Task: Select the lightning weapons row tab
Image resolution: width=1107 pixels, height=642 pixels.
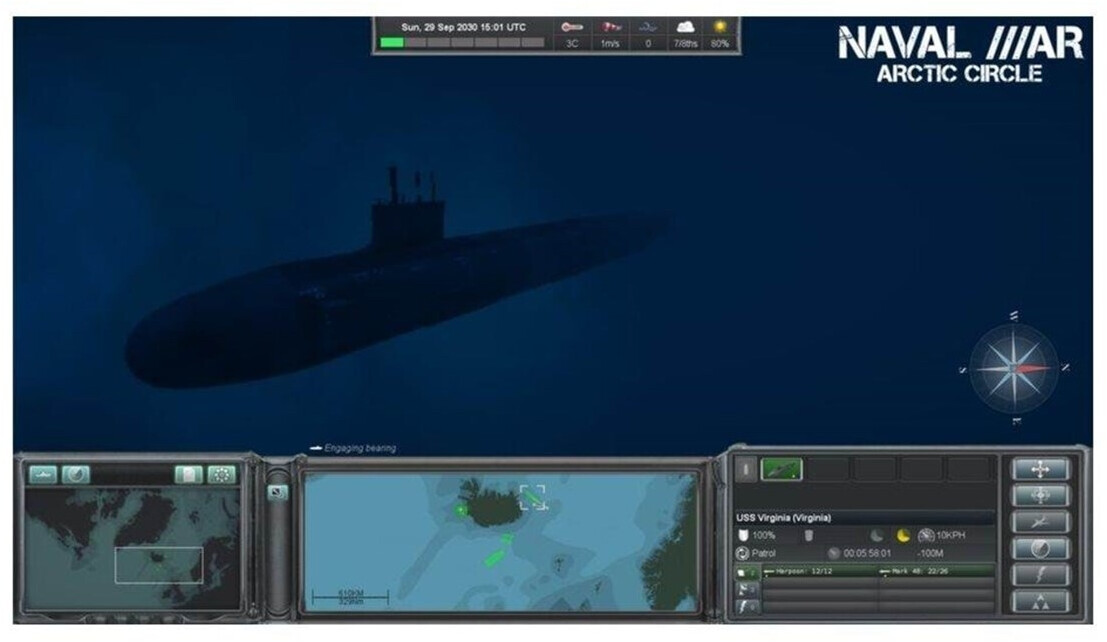Action: [746, 605]
